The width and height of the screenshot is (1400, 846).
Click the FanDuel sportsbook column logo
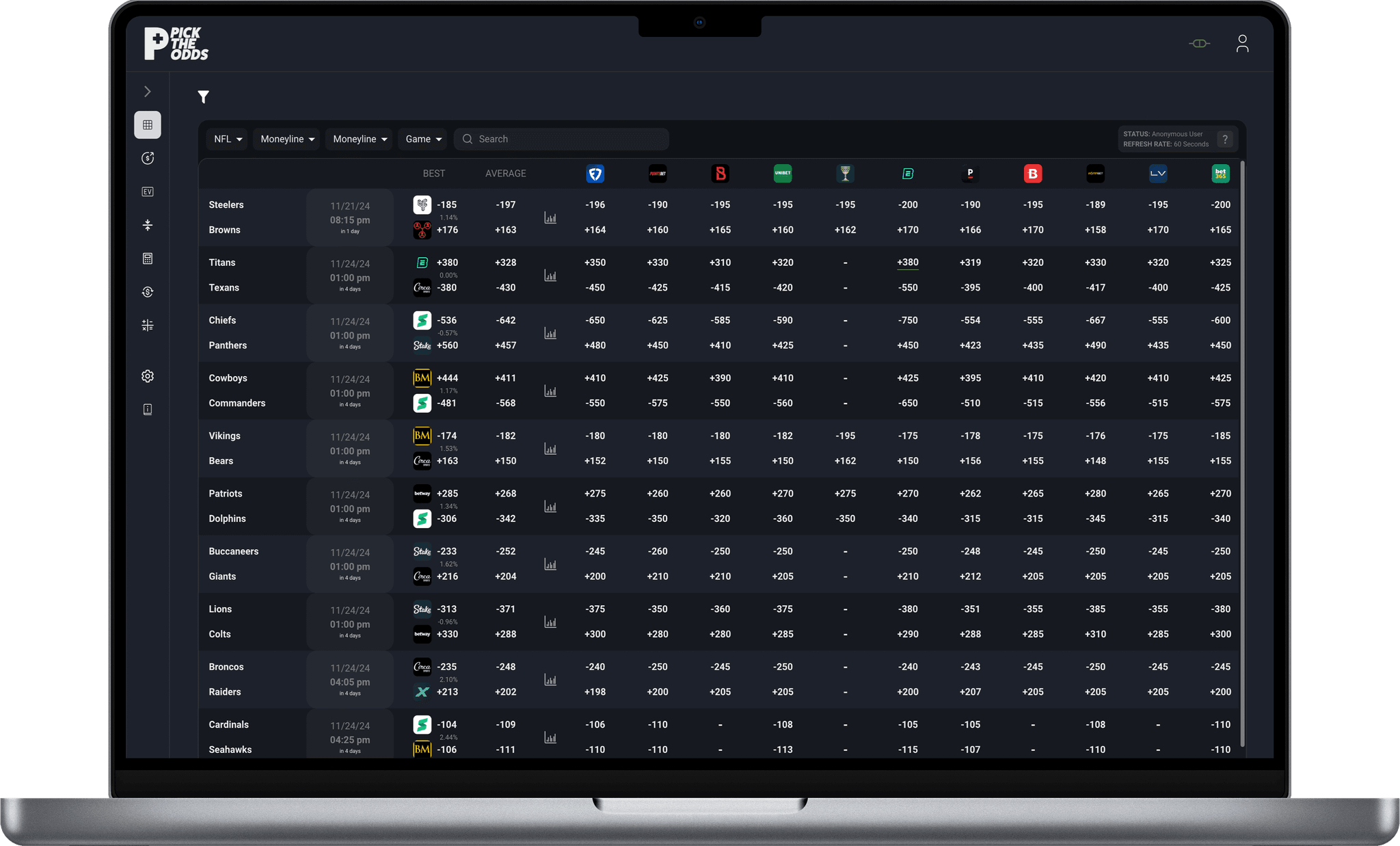click(595, 174)
